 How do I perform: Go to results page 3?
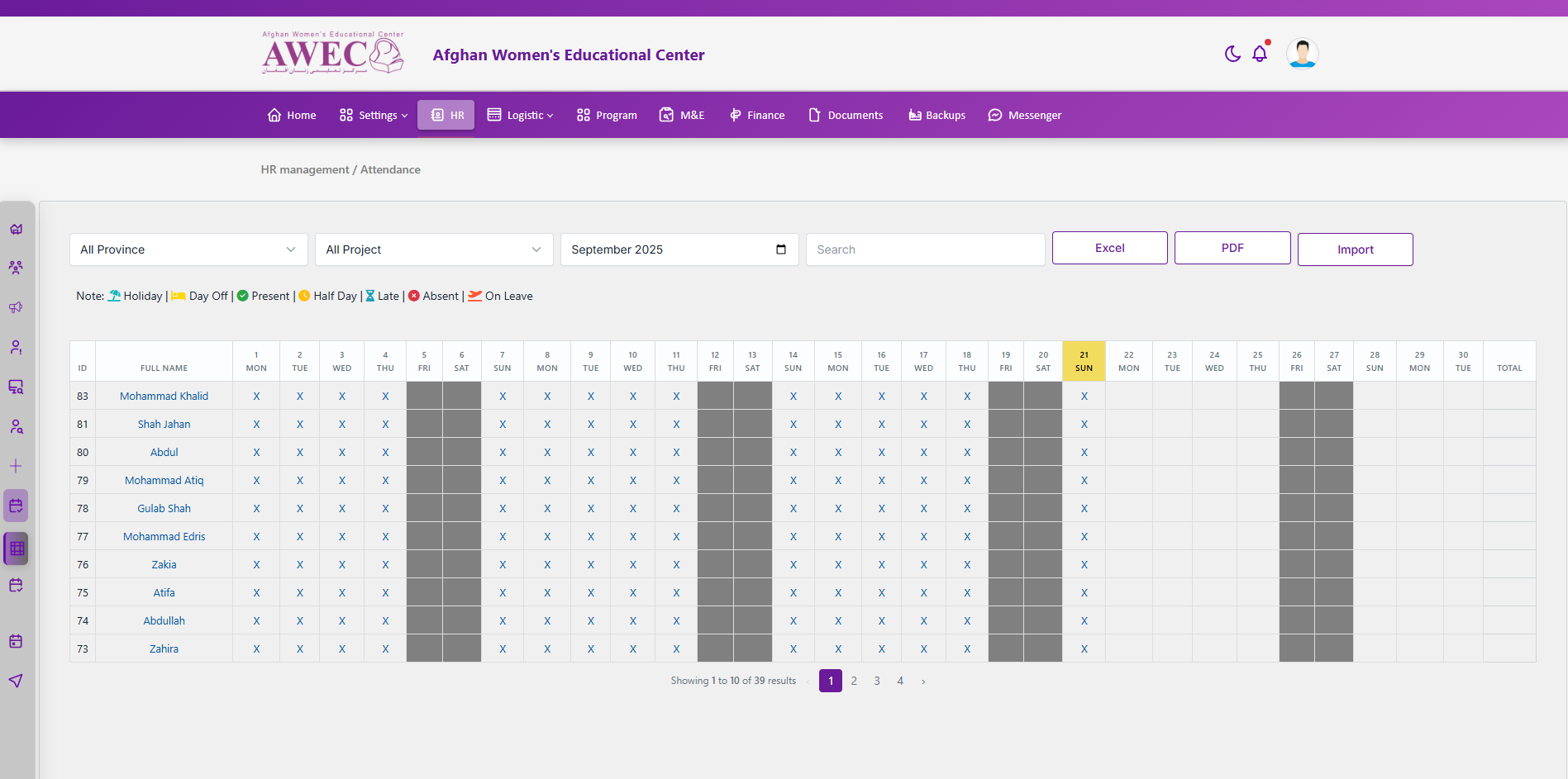[877, 680]
